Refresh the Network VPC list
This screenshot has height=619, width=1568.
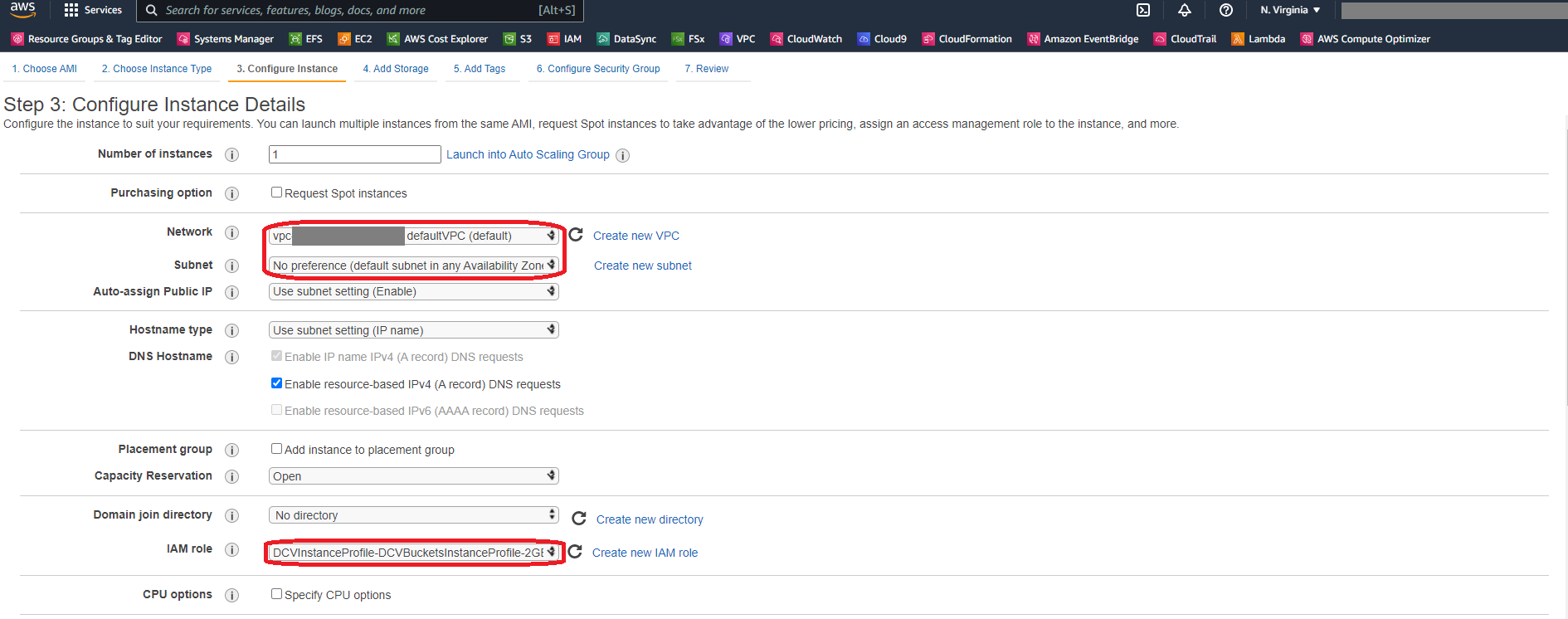click(x=576, y=235)
